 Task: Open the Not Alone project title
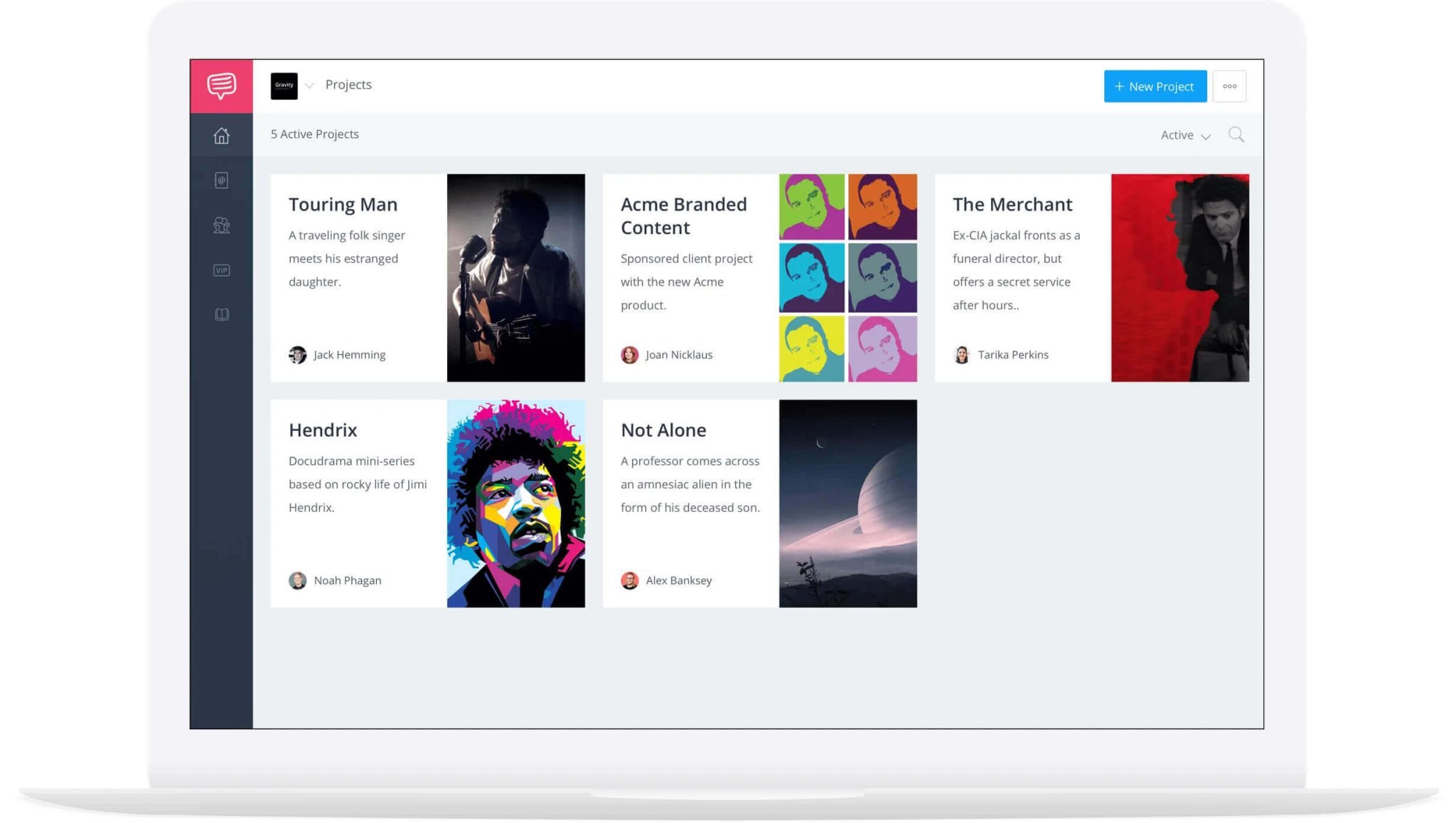pos(663,430)
